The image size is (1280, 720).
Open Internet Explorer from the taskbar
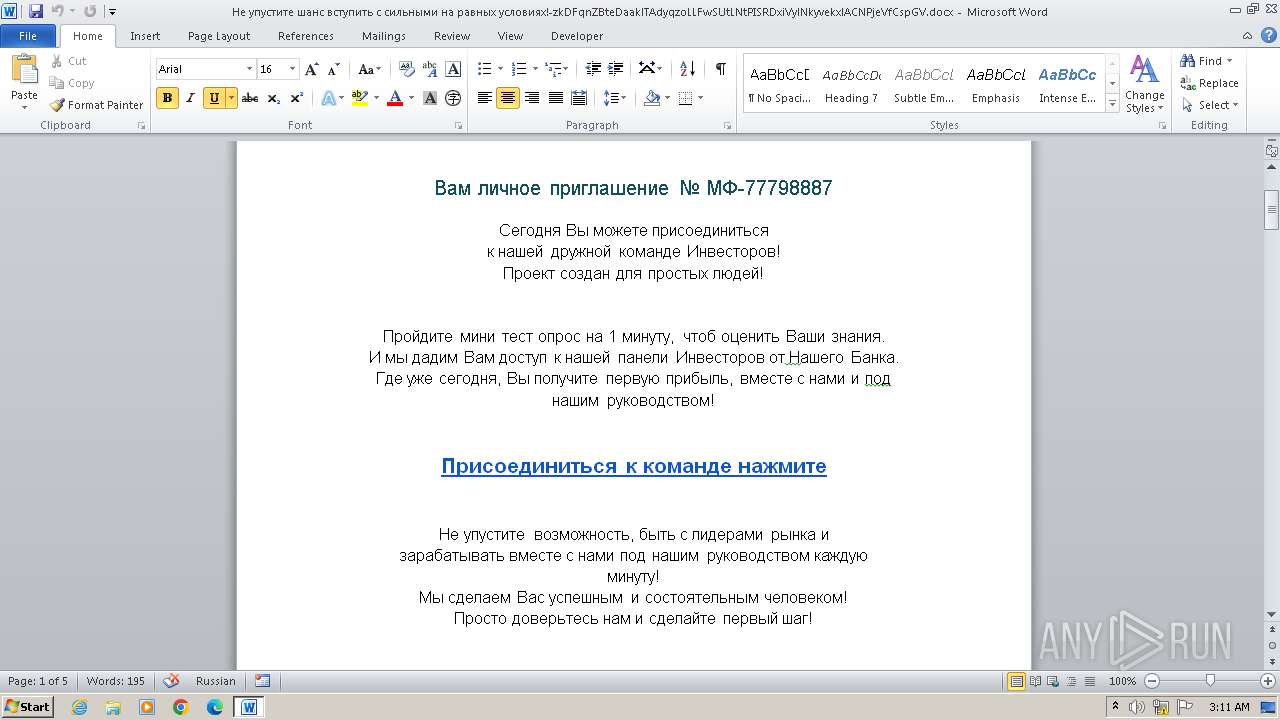coord(79,707)
